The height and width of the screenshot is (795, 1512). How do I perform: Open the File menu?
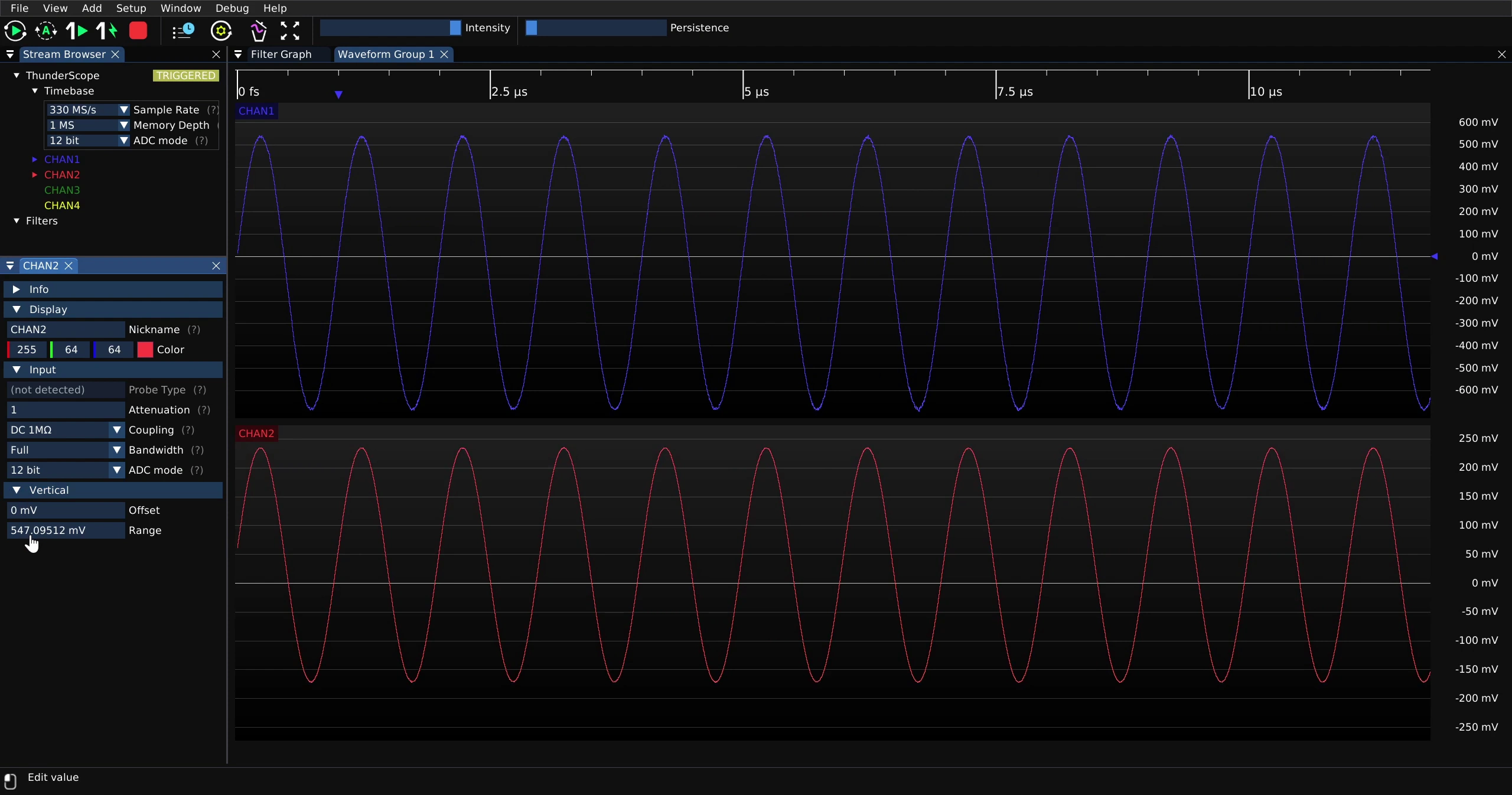click(x=19, y=8)
